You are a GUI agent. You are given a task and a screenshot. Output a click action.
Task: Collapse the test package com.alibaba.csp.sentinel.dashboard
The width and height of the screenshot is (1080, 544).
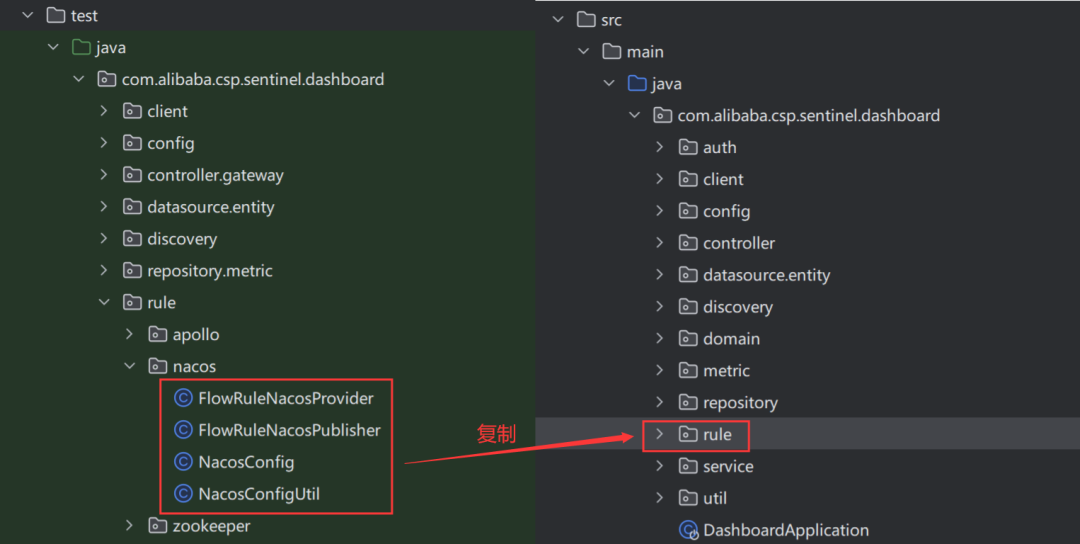click(79, 79)
